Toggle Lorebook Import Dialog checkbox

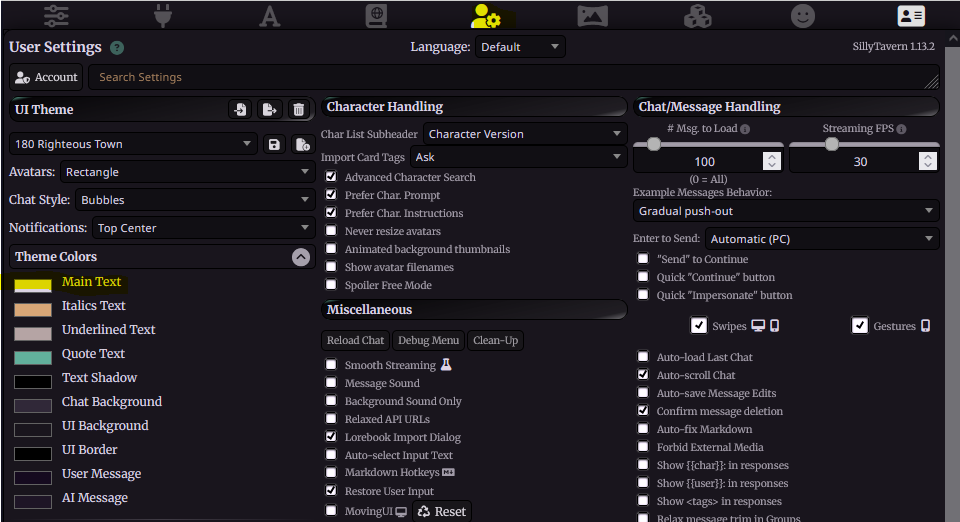tap(331, 437)
